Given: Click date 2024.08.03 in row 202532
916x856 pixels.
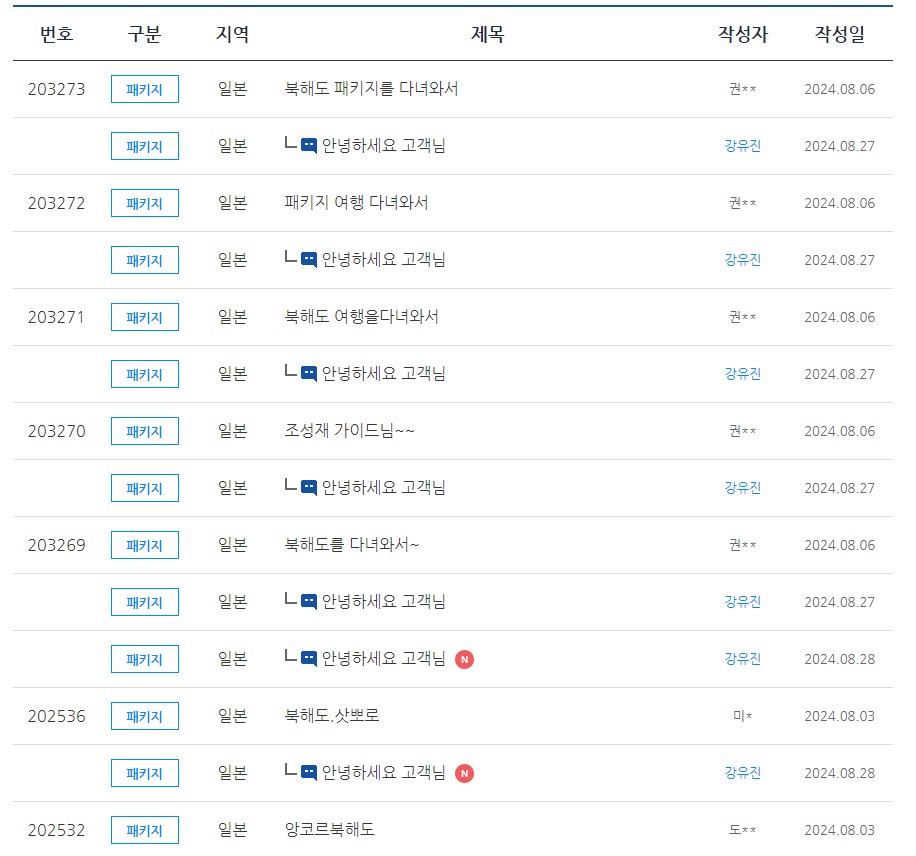Looking at the screenshot, I should [x=839, y=830].
